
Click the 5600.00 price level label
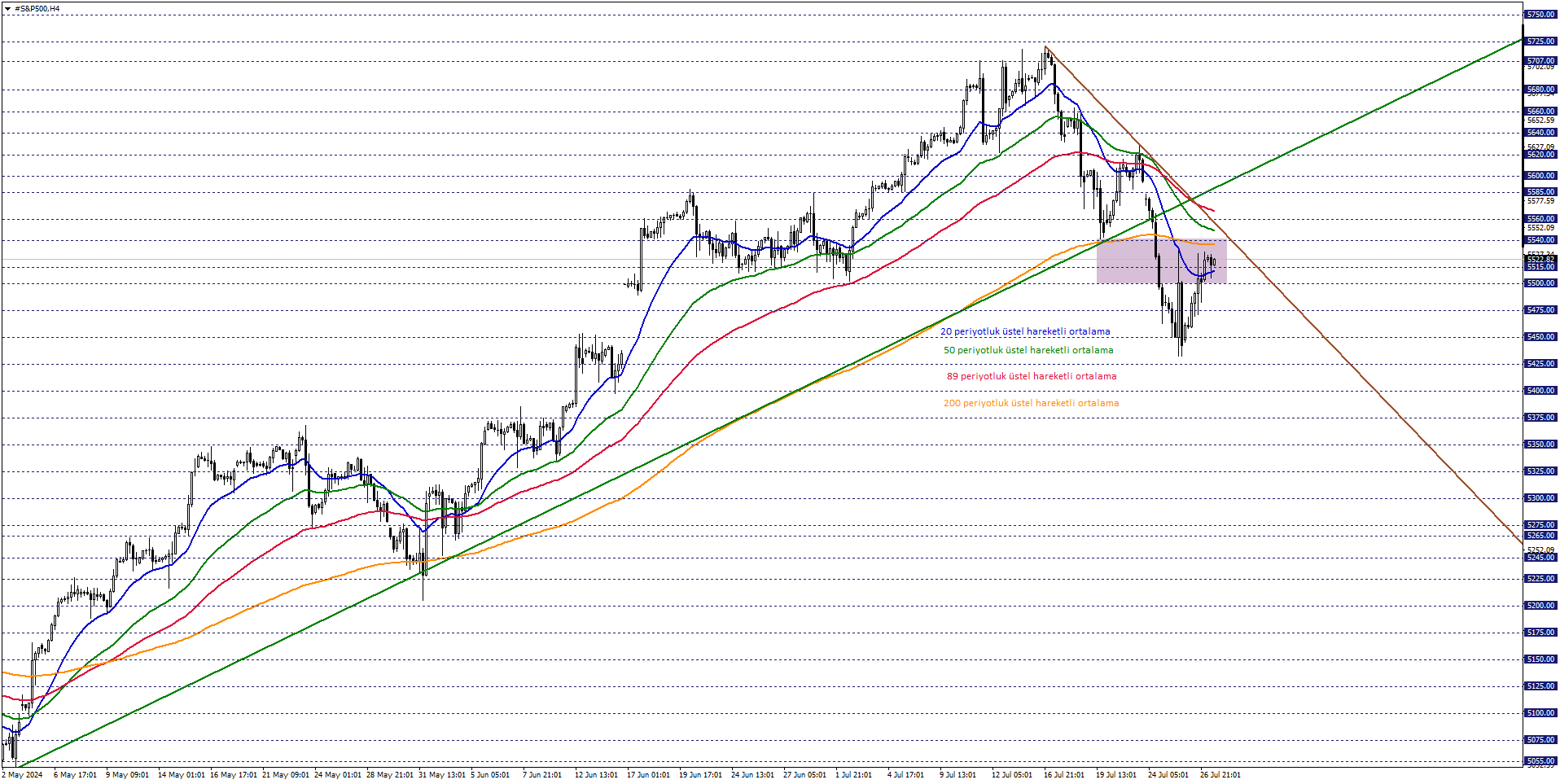1540,176
